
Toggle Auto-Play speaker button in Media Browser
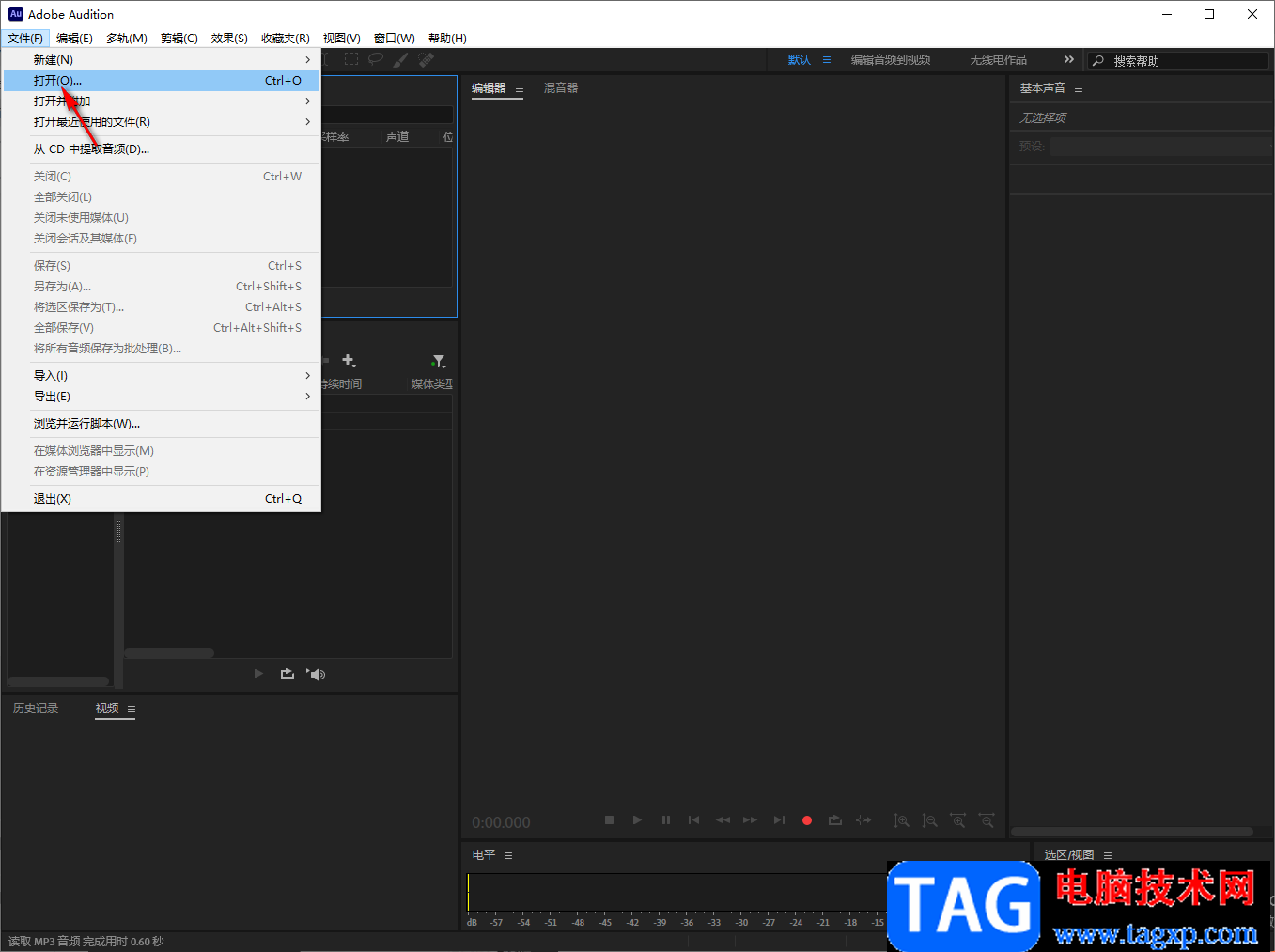[317, 674]
